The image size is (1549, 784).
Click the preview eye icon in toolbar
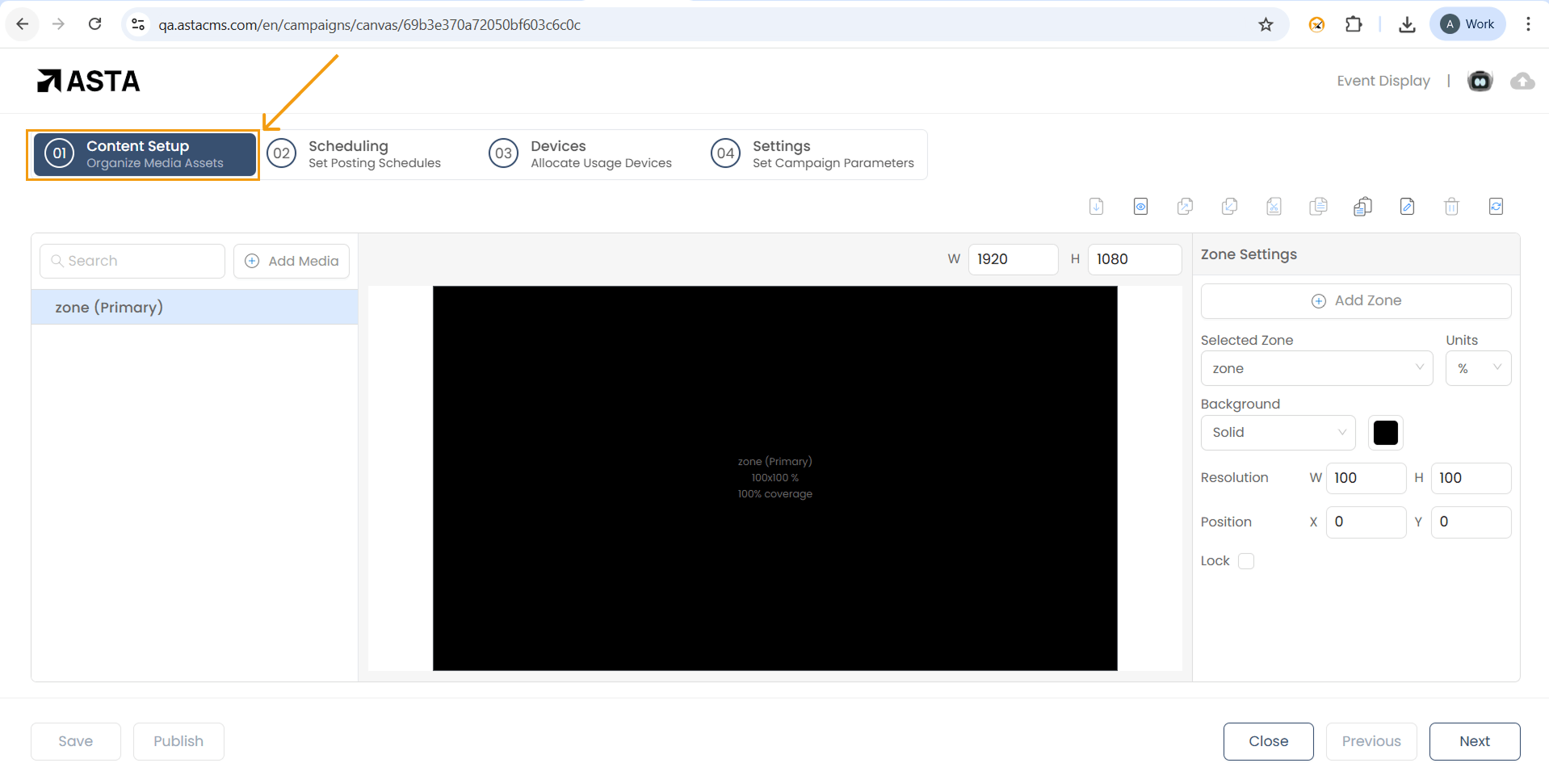[1140, 207]
